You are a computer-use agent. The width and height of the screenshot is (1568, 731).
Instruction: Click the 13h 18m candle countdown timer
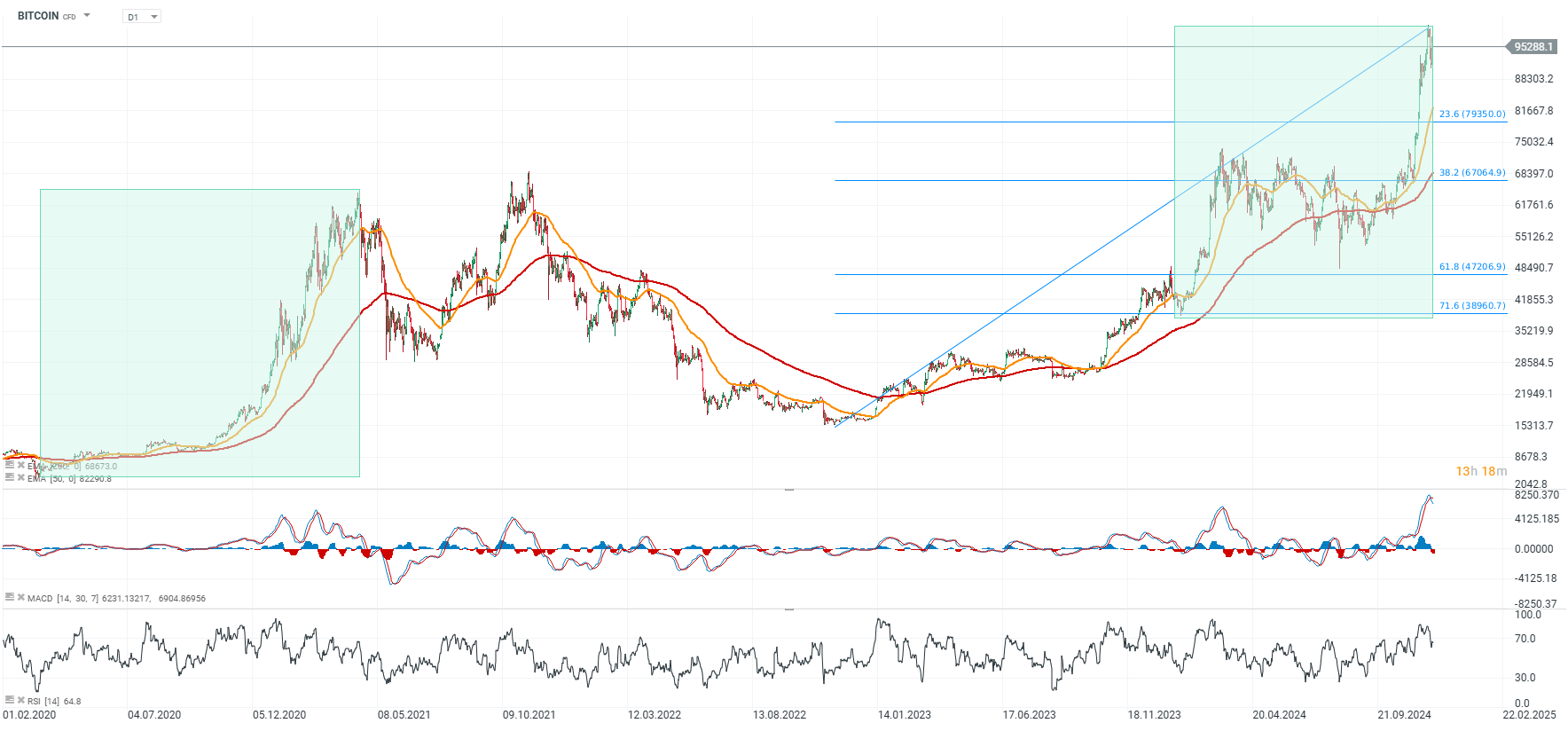tap(1481, 471)
